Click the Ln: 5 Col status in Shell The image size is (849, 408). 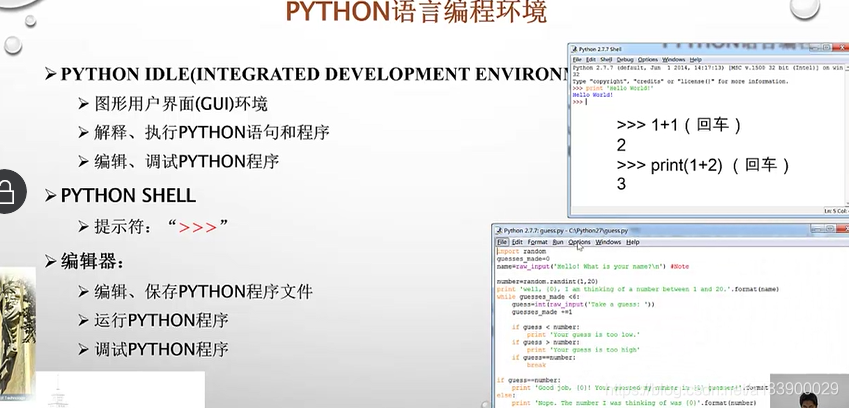point(835,211)
